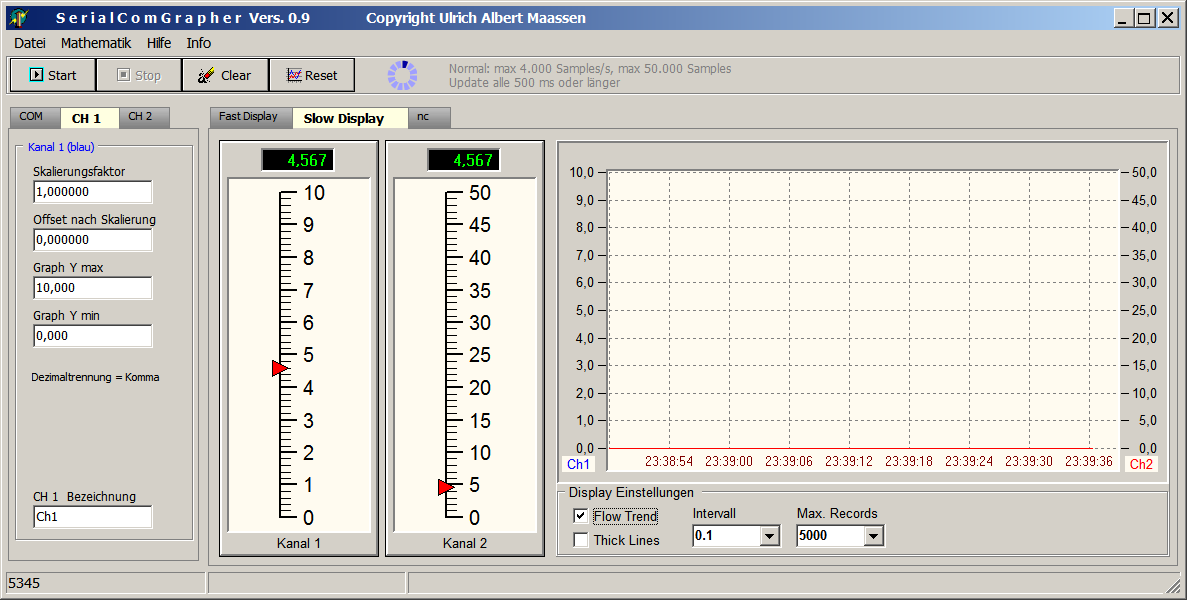Click the red Ch2 legend label
Screen dimensions: 1187x600
click(x=1141, y=464)
